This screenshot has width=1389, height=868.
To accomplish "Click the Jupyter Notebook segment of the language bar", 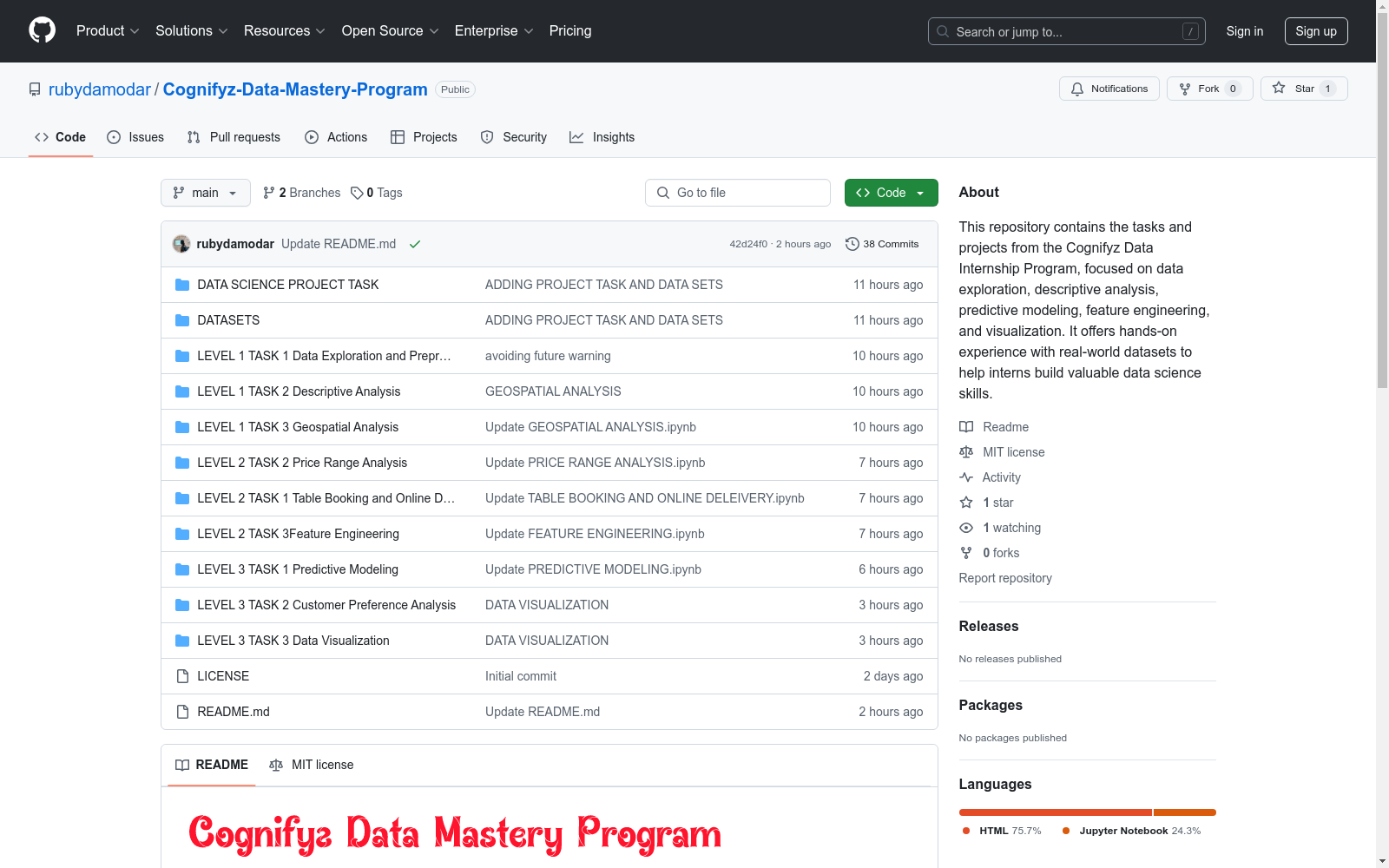I will click(1185, 812).
